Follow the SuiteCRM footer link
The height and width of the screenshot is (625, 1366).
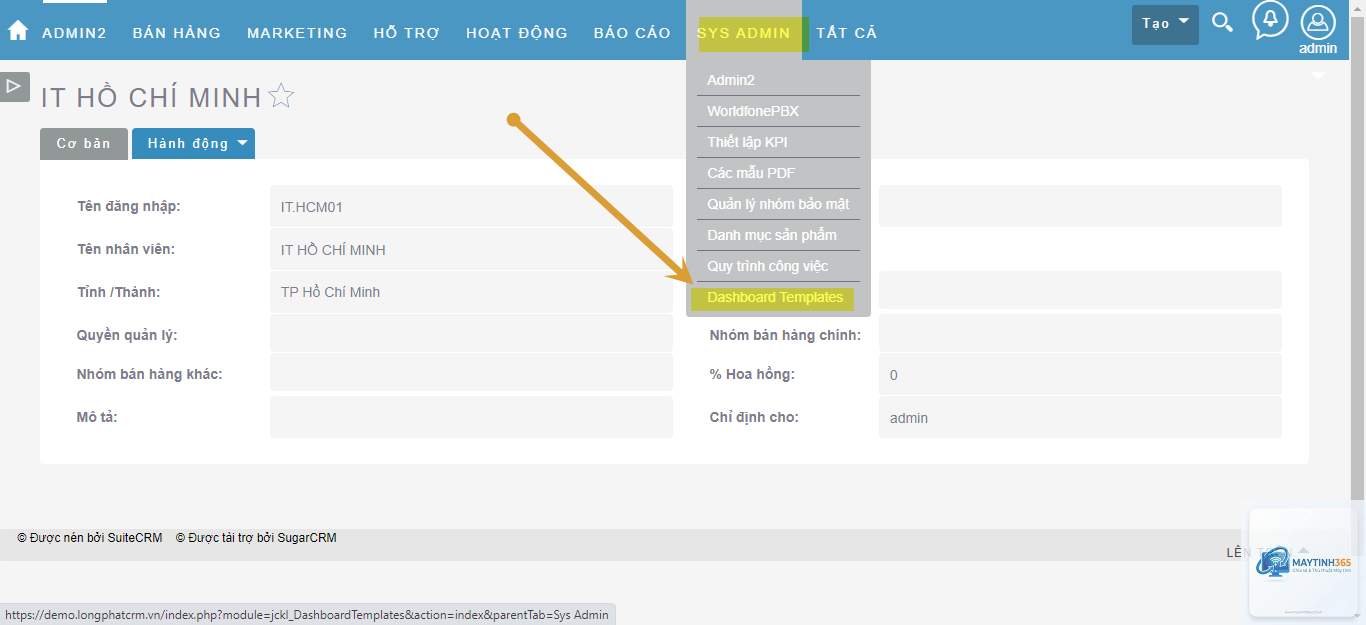coord(90,538)
